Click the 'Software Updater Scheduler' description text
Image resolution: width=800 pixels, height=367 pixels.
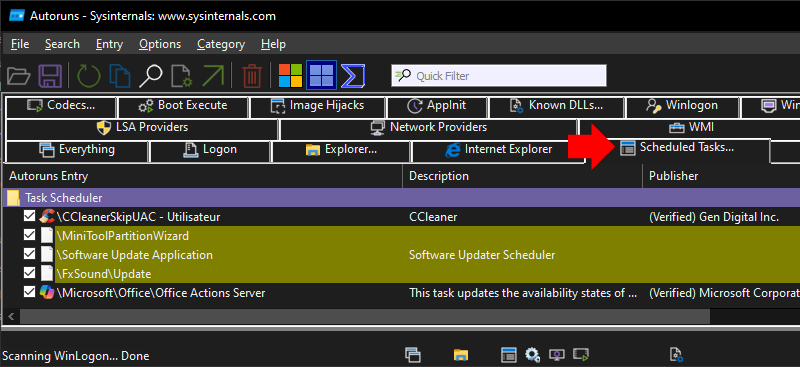(x=482, y=255)
